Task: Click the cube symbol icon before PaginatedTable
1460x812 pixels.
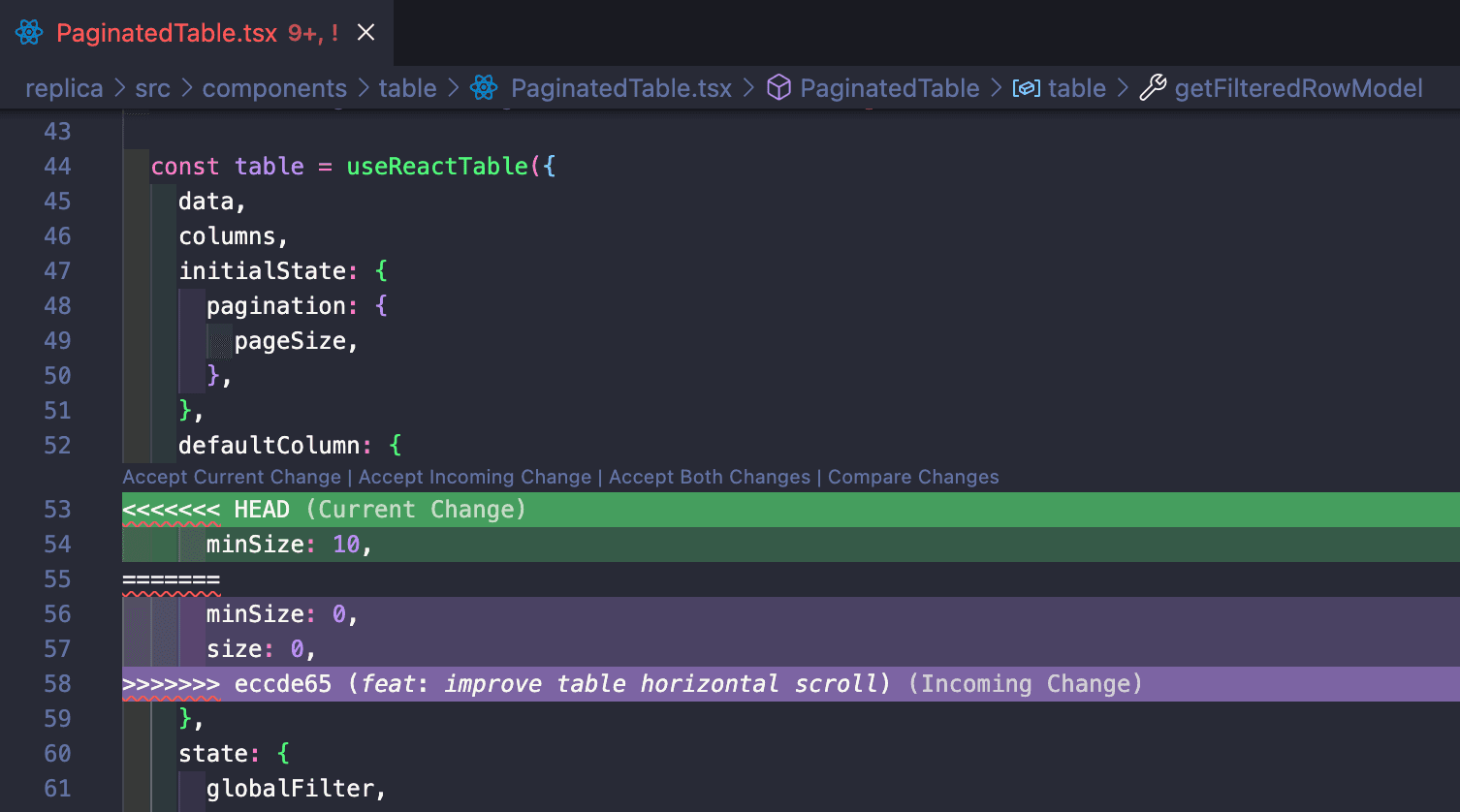Action: click(778, 88)
